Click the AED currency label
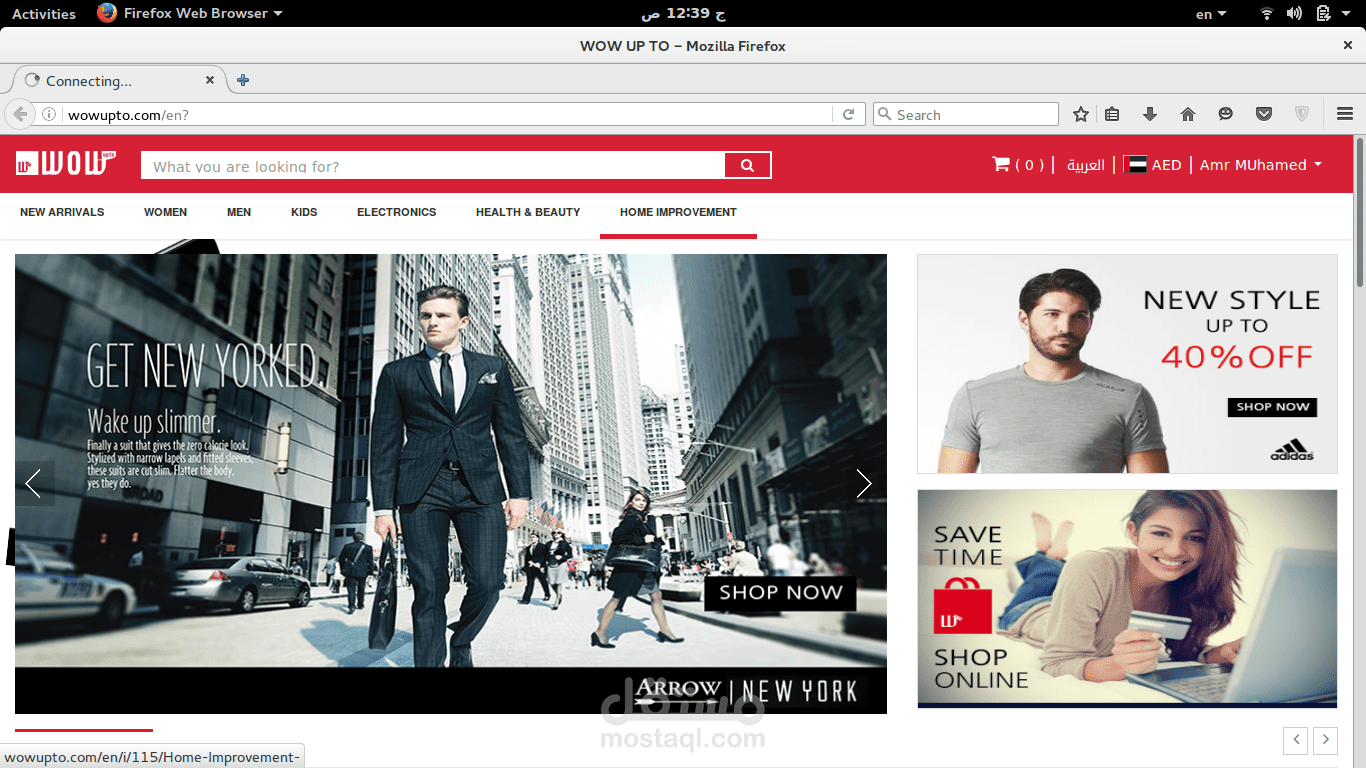This screenshot has height=768, width=1366. pos(1166,165)
